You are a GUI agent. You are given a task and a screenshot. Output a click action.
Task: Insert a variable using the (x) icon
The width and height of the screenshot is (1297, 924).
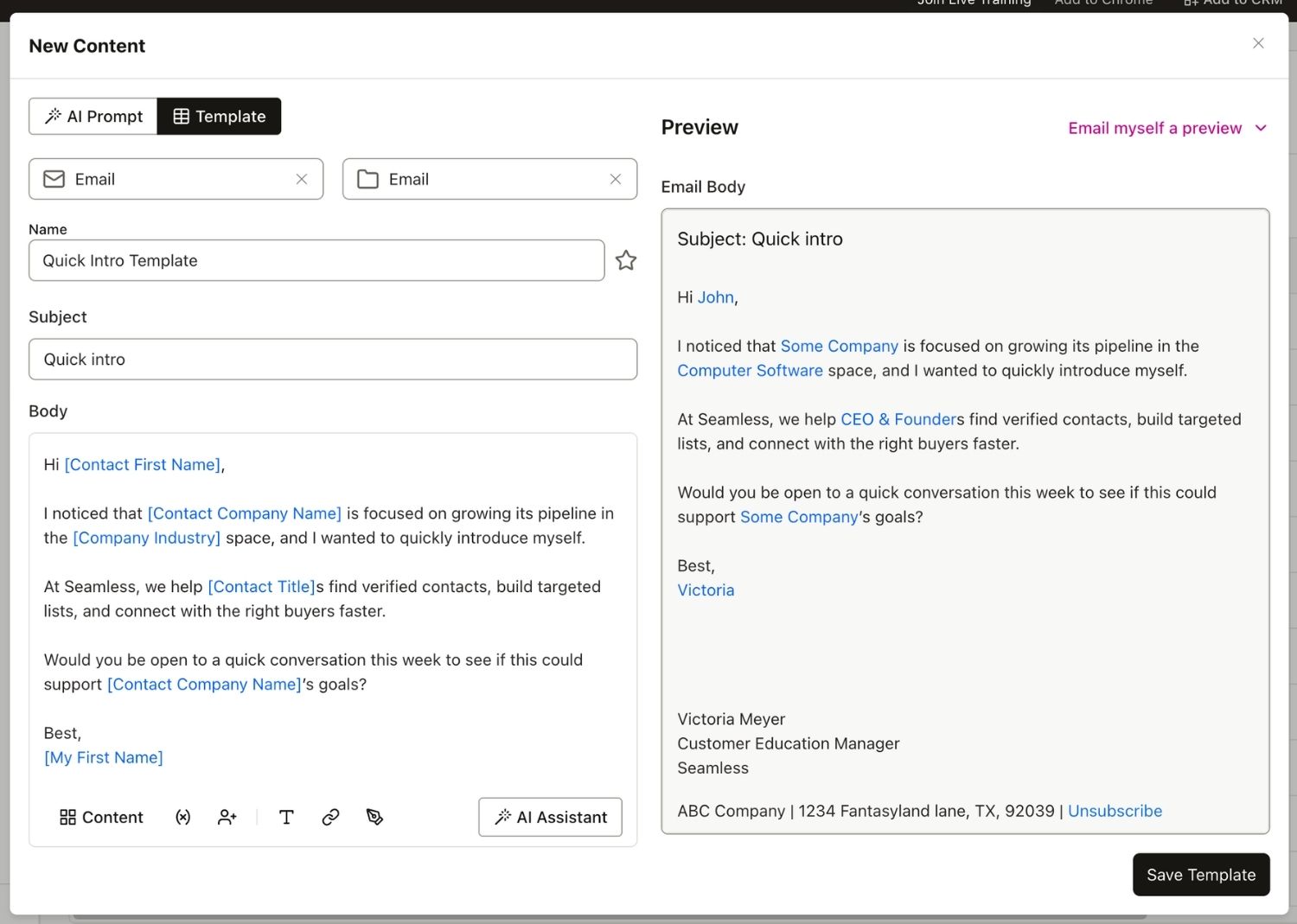183,817
